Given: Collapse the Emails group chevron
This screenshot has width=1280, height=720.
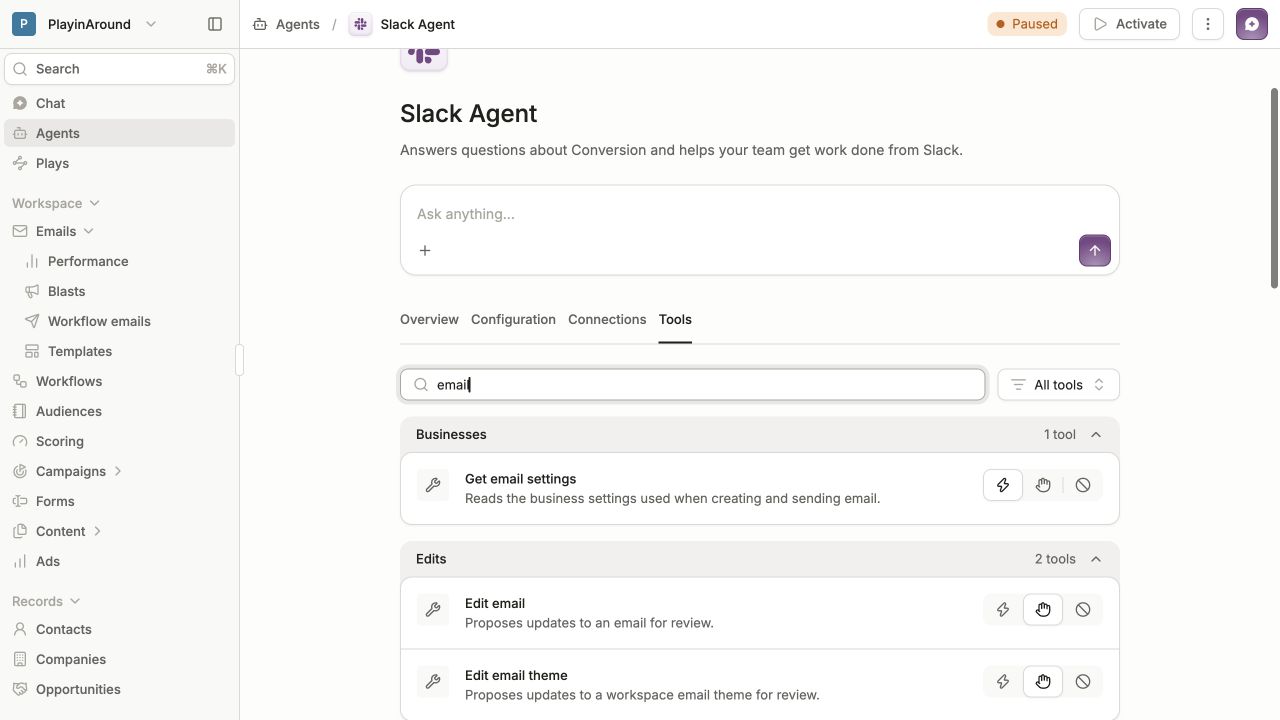Looking at the screenshot, I should tap(89, 231).
